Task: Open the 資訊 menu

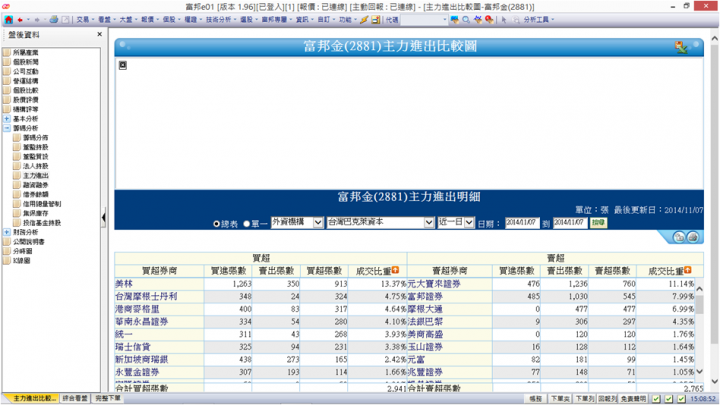Action: (304, 20)
